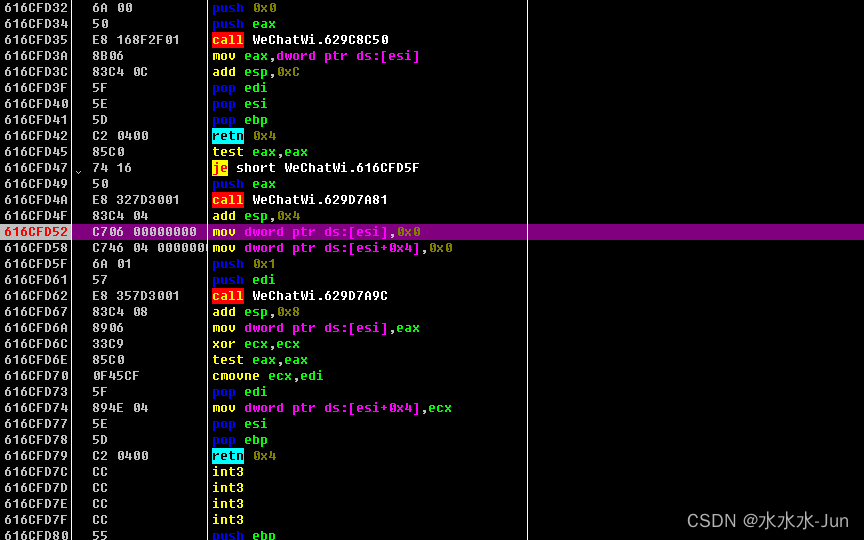Select the "add esp,0x8" instruction
Screen dimensions: 864x540
(256, 311)
